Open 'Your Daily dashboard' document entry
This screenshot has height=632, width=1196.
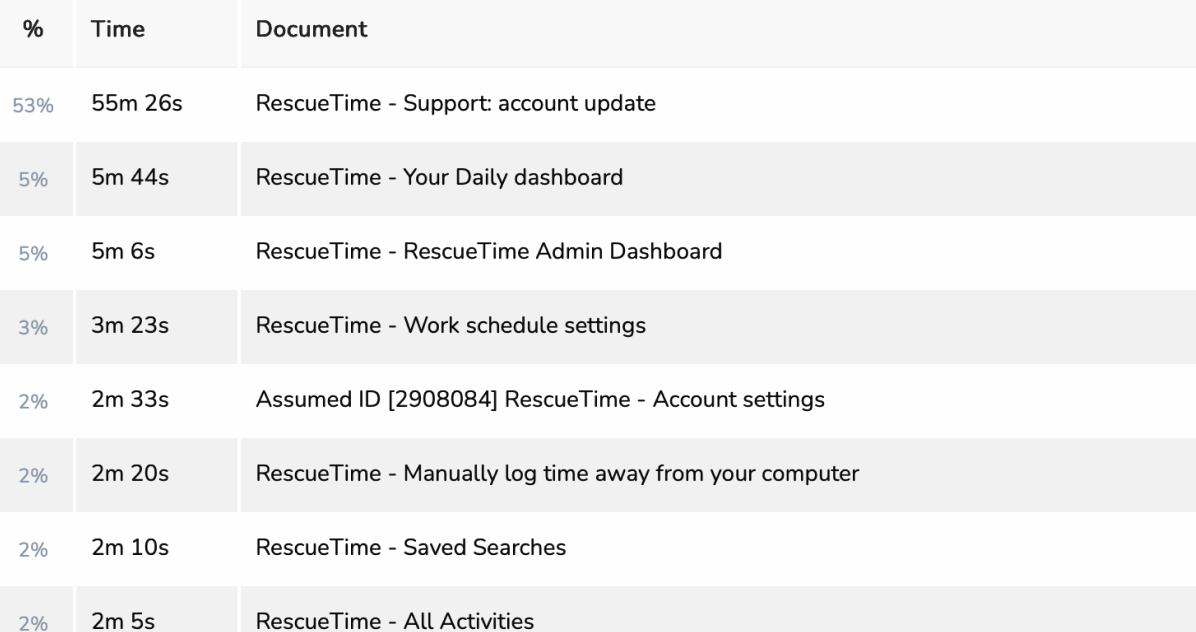point(439,178)
